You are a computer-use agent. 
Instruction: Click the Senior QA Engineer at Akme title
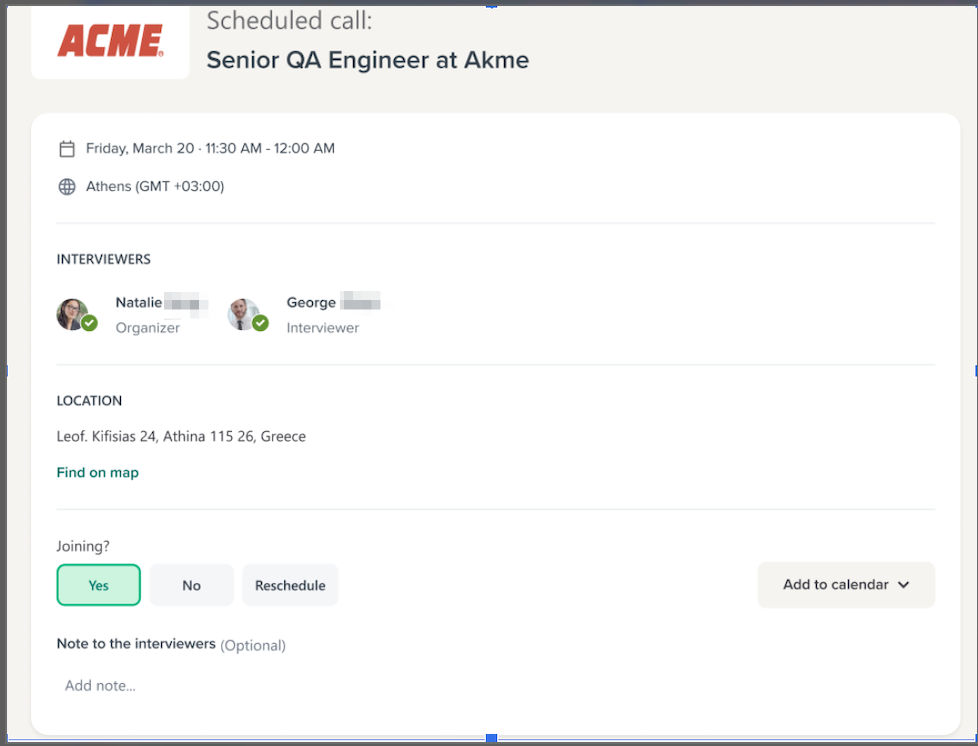[367, 60]
